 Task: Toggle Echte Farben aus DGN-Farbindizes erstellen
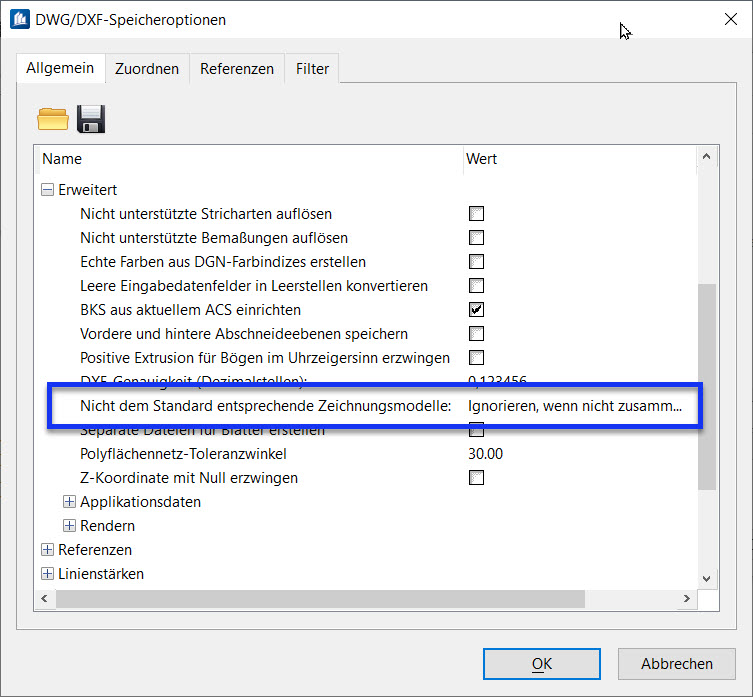(x=476, y=262)
